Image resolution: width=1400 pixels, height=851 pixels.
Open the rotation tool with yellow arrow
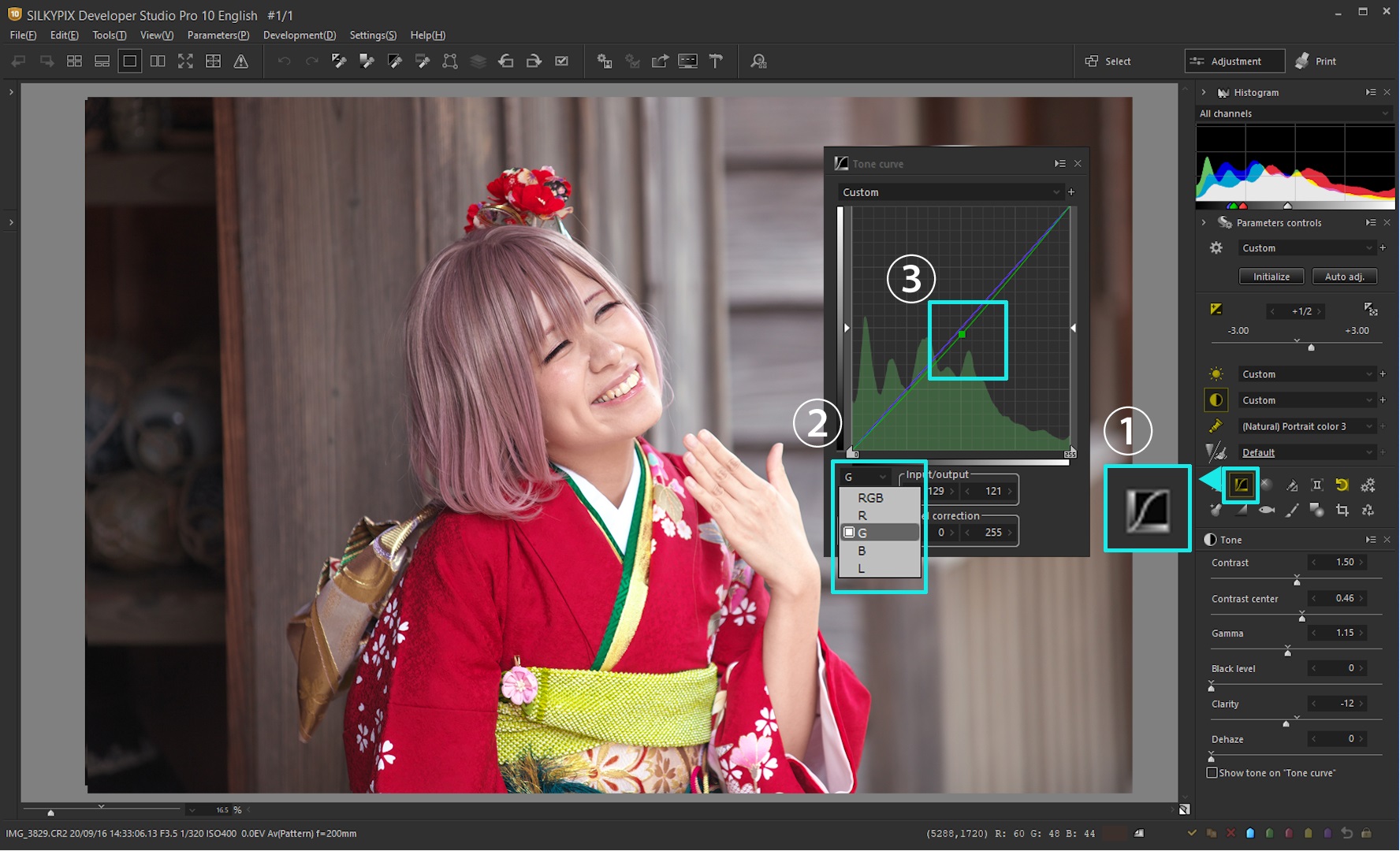point(1342,485)
